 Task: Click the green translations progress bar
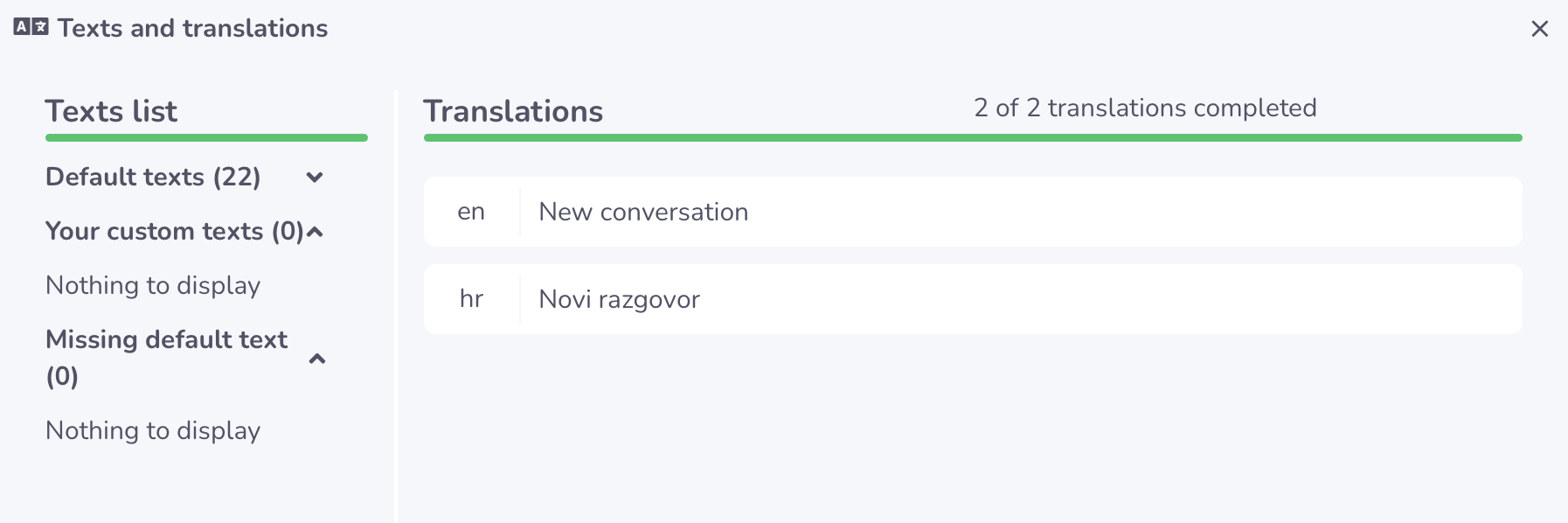[x=972, y=138]
